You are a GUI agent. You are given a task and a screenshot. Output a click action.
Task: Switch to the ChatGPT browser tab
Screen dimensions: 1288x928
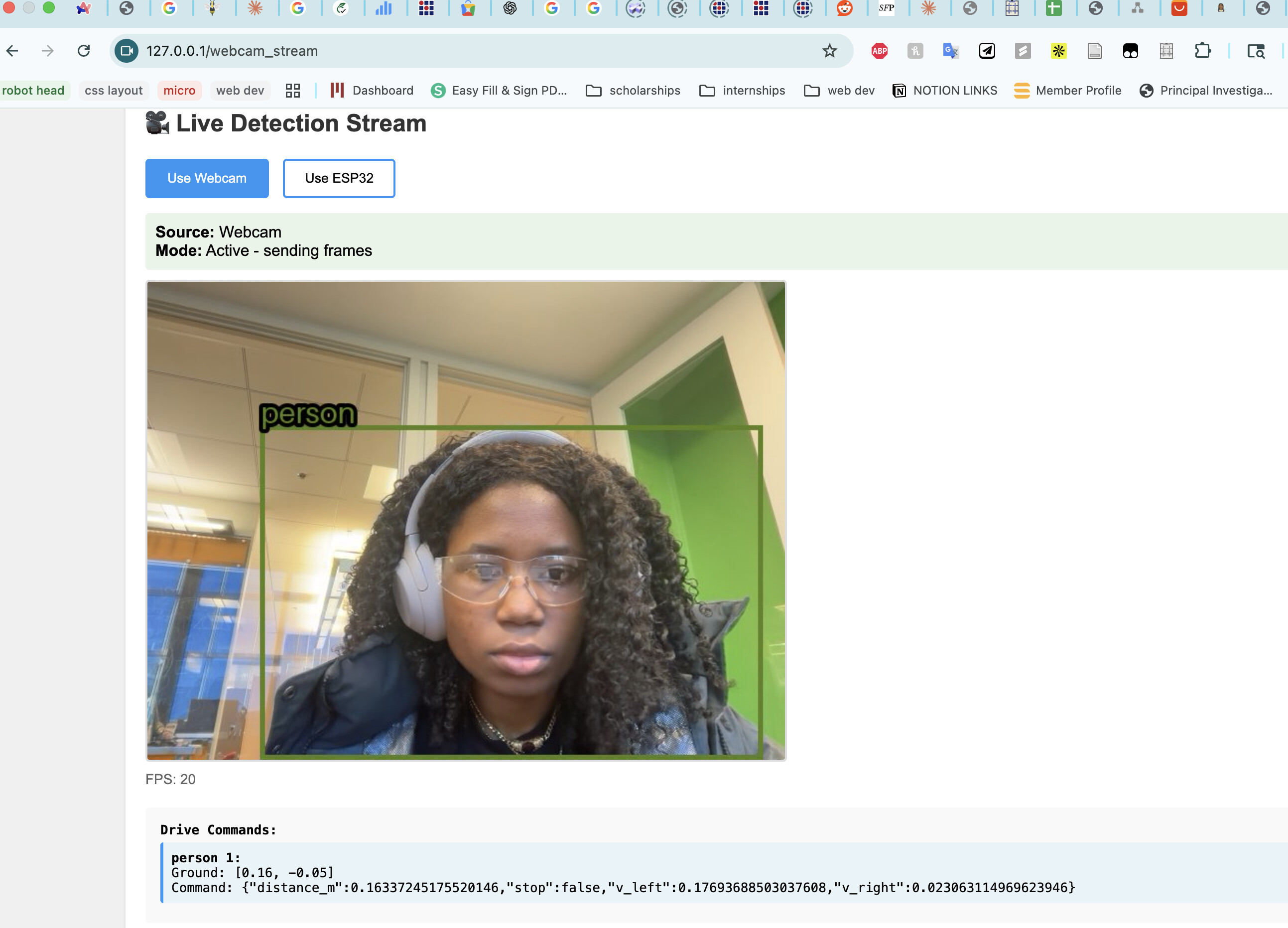pyautogui.click(x=510, y=8)
